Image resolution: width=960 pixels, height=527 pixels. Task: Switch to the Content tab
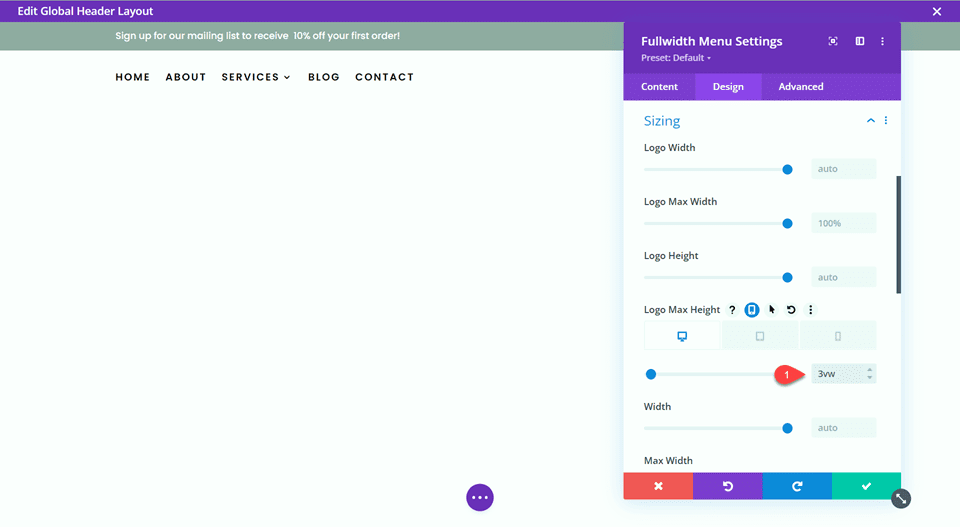click(x=659, y=86)
